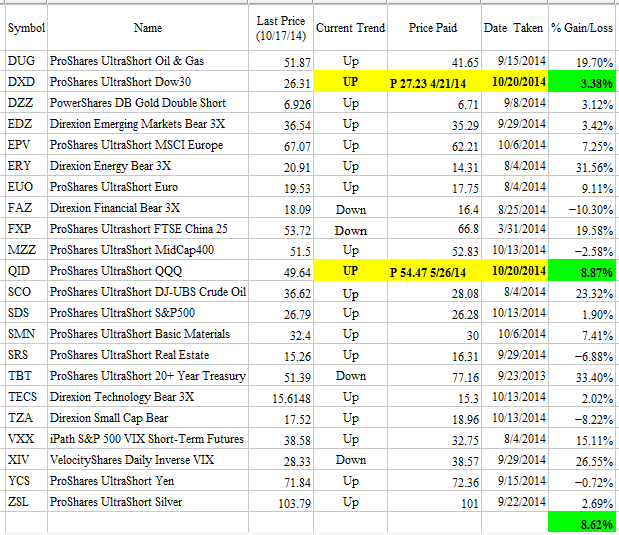
Task: Click iPath S&P 500 VIX Short-Term Futures
Action: pos(146,438)
